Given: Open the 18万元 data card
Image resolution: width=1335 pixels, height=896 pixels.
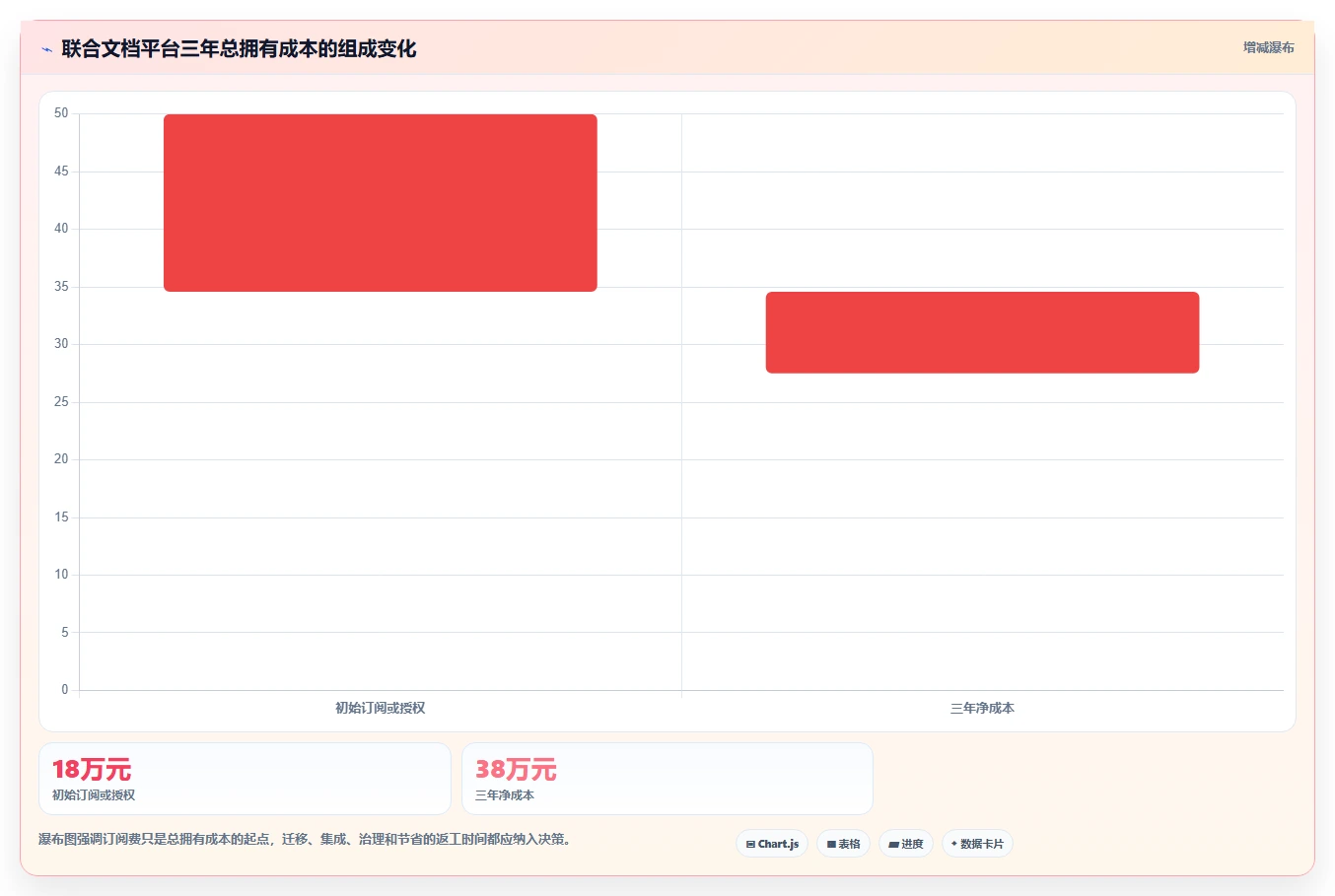Looking at the screenshot, I should click(245, 779).
